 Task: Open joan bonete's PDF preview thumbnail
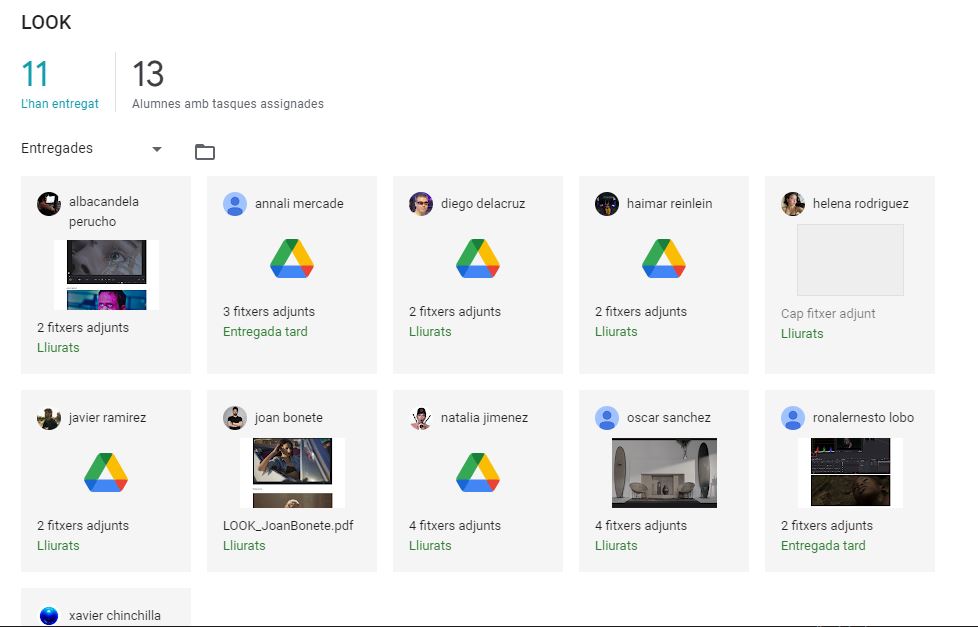point(292,472)
